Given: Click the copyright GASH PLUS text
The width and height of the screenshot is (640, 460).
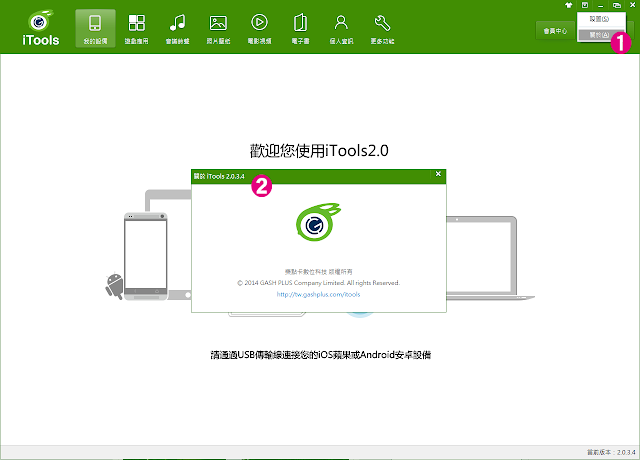Looking at the screenshot, I should [318, 283].
